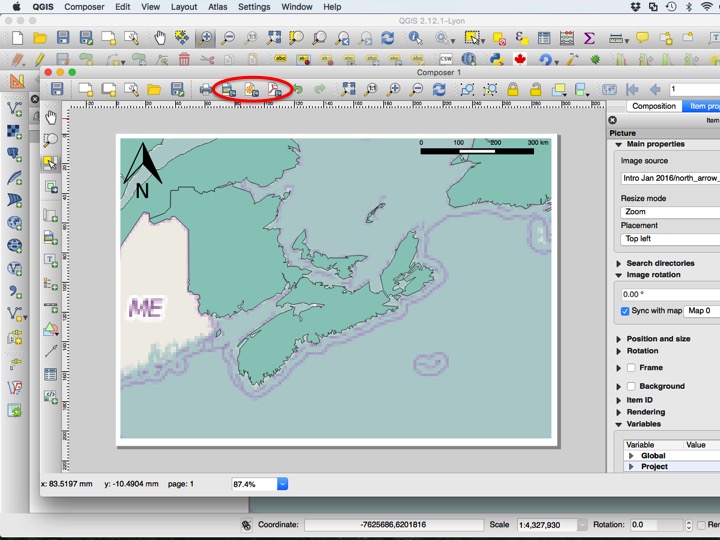Collapse the Variables section
The width and height of the screenshot is (720, 540).
click(x=618, y=424)
